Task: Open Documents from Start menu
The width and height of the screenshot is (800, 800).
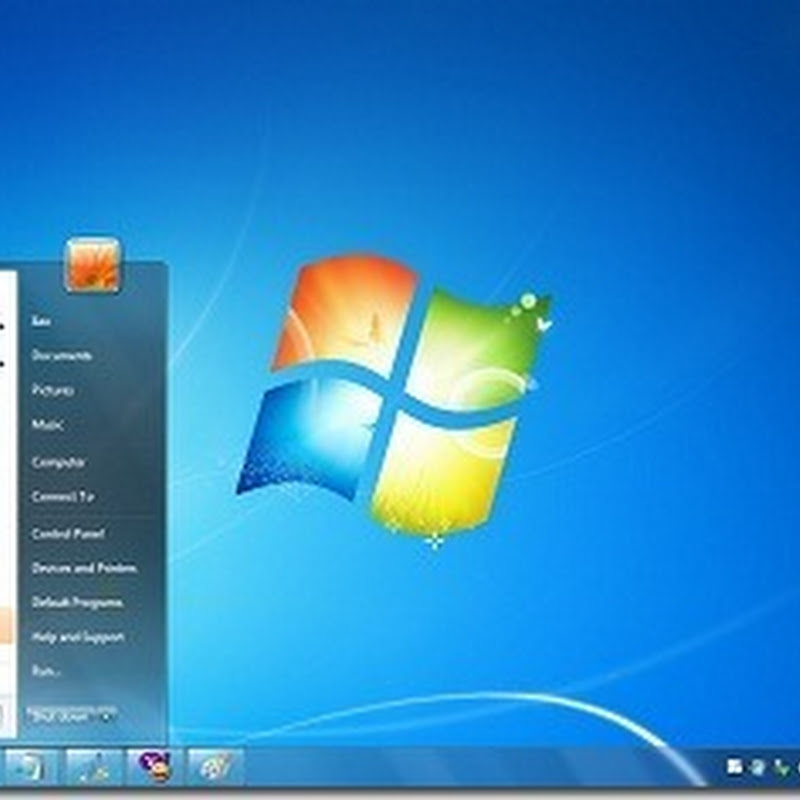Action: point(62,355)
